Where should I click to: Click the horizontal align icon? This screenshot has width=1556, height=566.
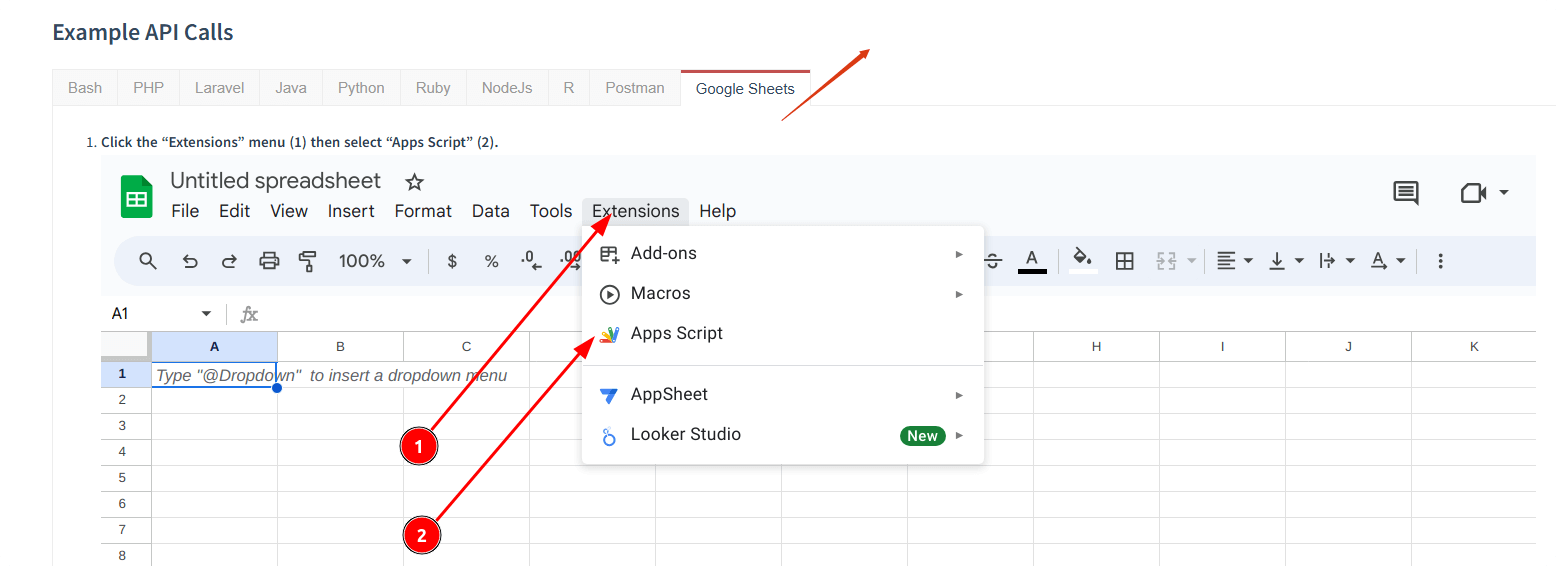click(x=1227, y=261)
